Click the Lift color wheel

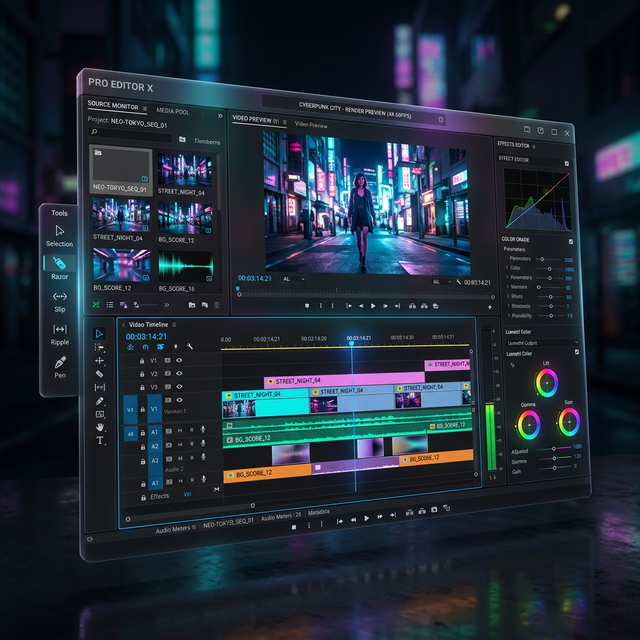547,383
